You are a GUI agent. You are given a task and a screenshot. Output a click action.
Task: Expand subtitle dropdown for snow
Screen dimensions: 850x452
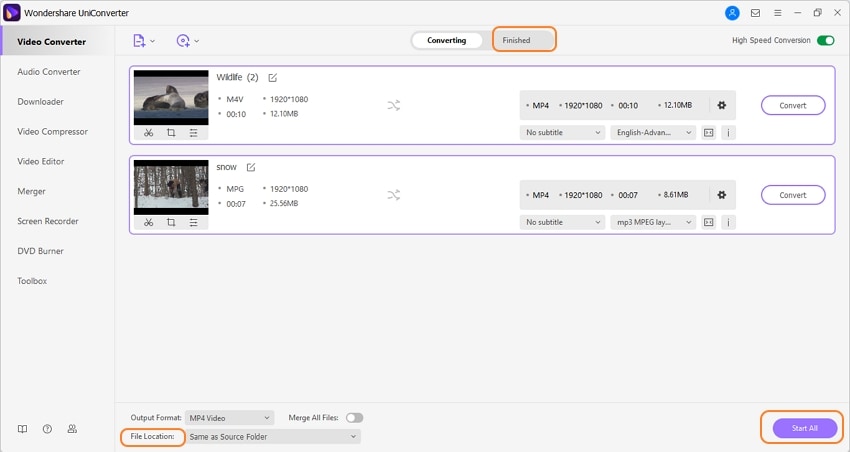tap(562, 222)
